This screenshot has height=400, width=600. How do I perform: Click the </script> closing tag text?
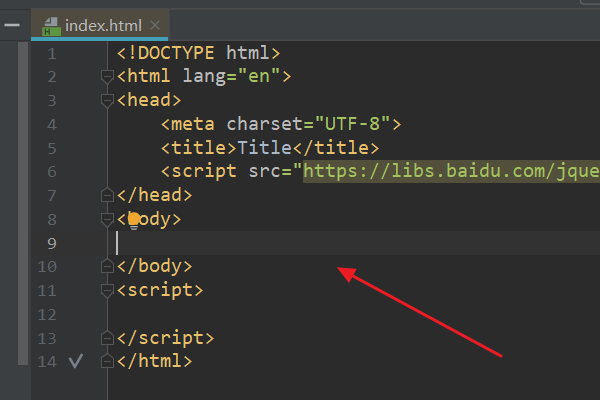click(x=165, y=338)
